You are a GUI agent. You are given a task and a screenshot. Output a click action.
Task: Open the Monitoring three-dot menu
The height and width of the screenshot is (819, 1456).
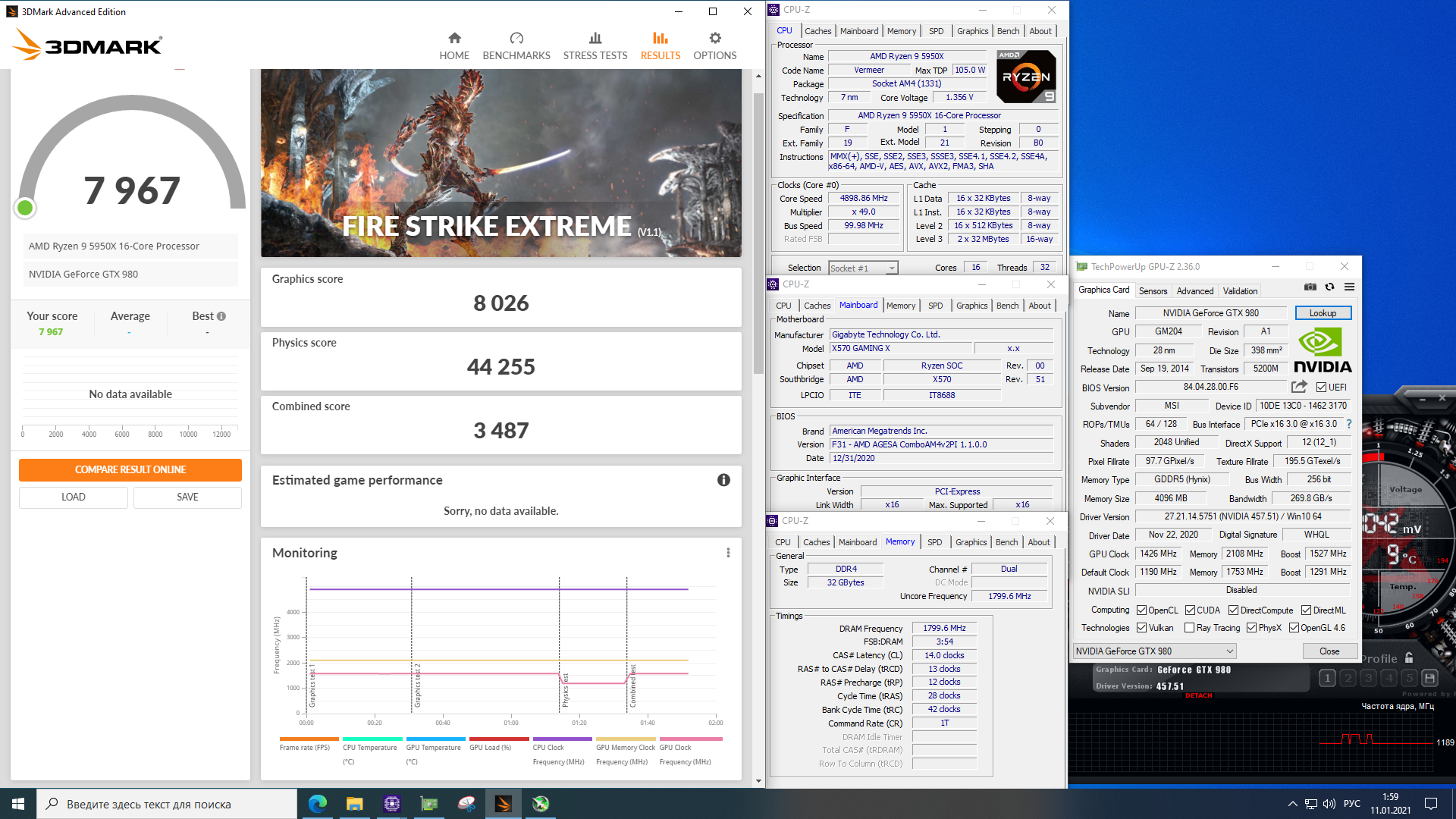pyautogui.click(x=728, y=553)
